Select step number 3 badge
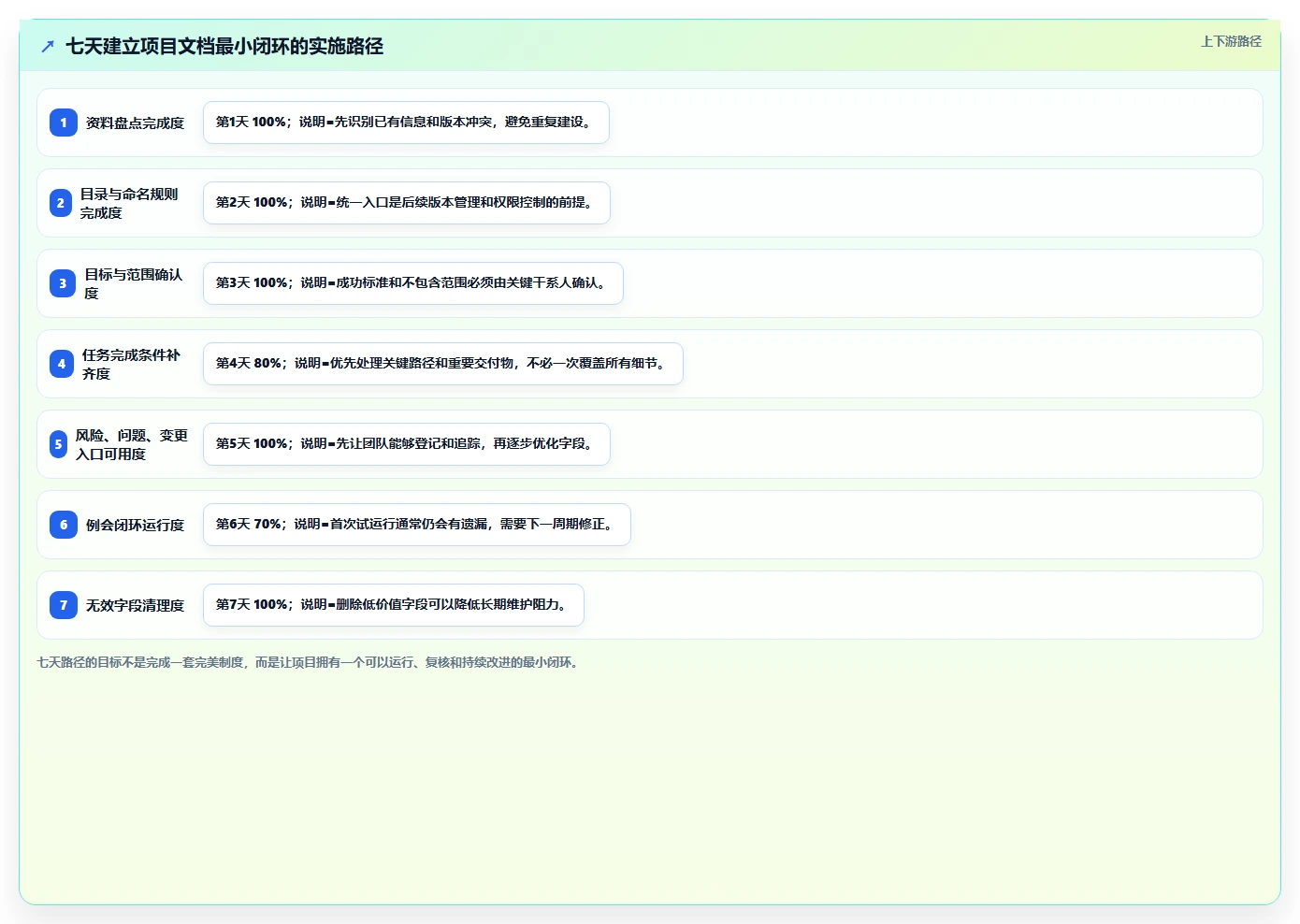Screen dimensions: 1300x924 (63, 283)
